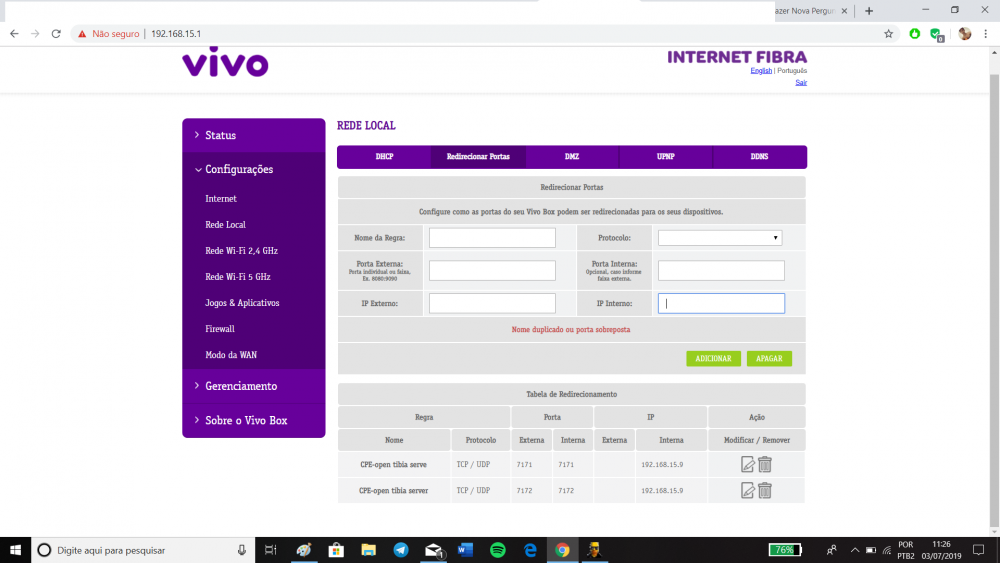Open the UPNP tab
This screenshot has width=1000, height=563.
[665, 157]
